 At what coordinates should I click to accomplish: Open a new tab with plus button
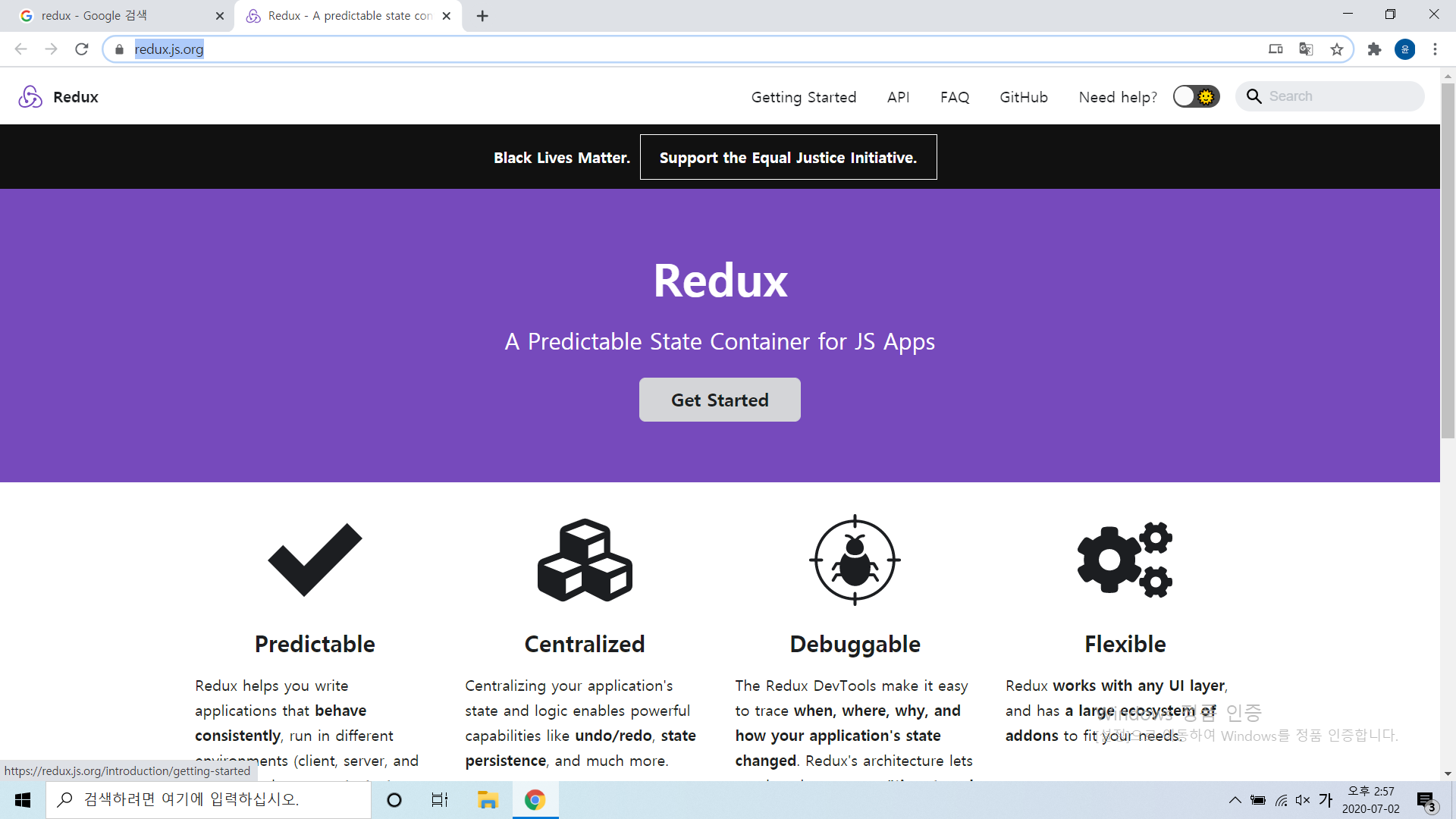pyautogui.click(x=482, y=16)
